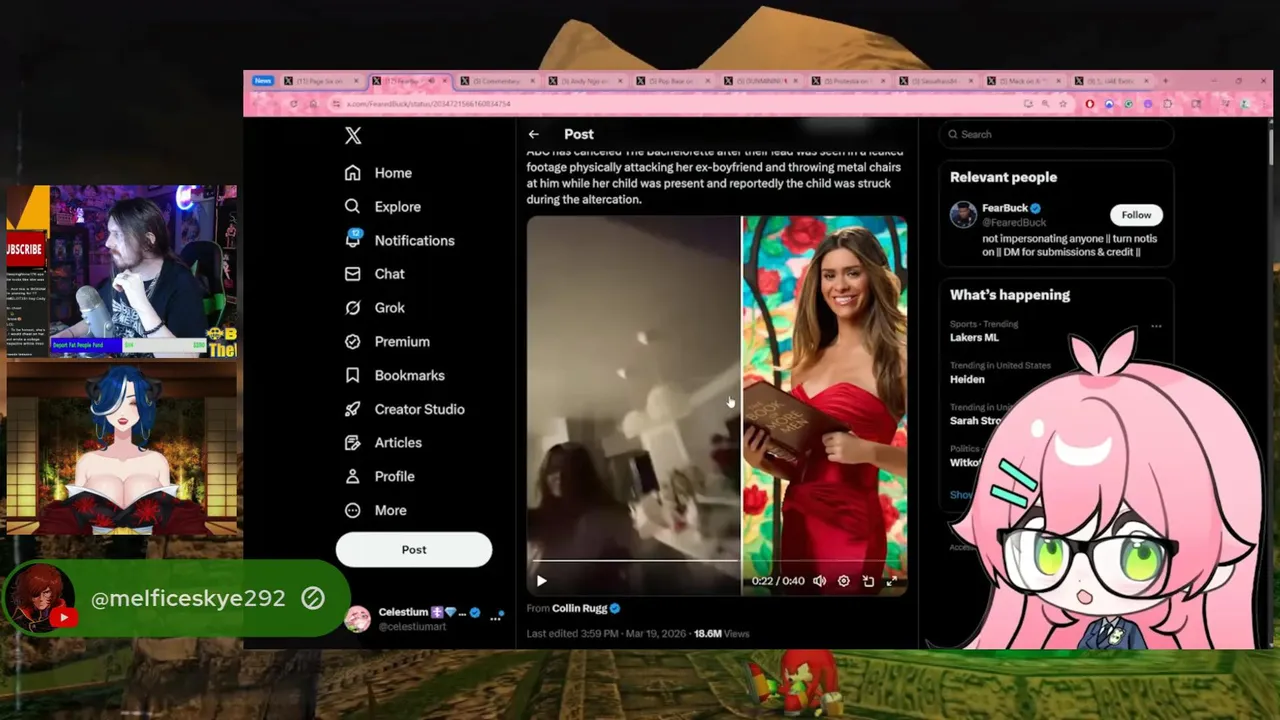The image size is (1280, 720).
Task: Click the 18.6M Views count
Action: click(721, 634)
